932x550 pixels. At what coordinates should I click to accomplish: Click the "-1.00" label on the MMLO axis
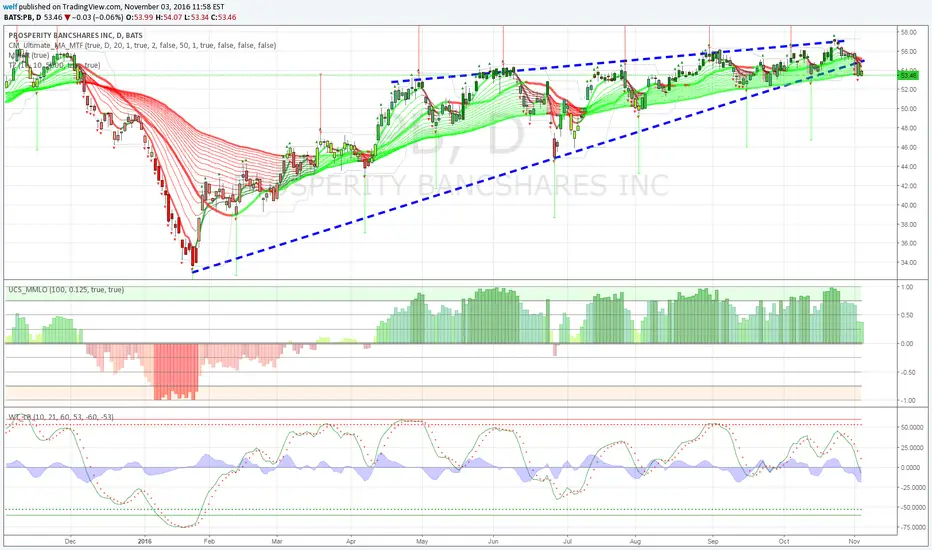tap(907, 401)
